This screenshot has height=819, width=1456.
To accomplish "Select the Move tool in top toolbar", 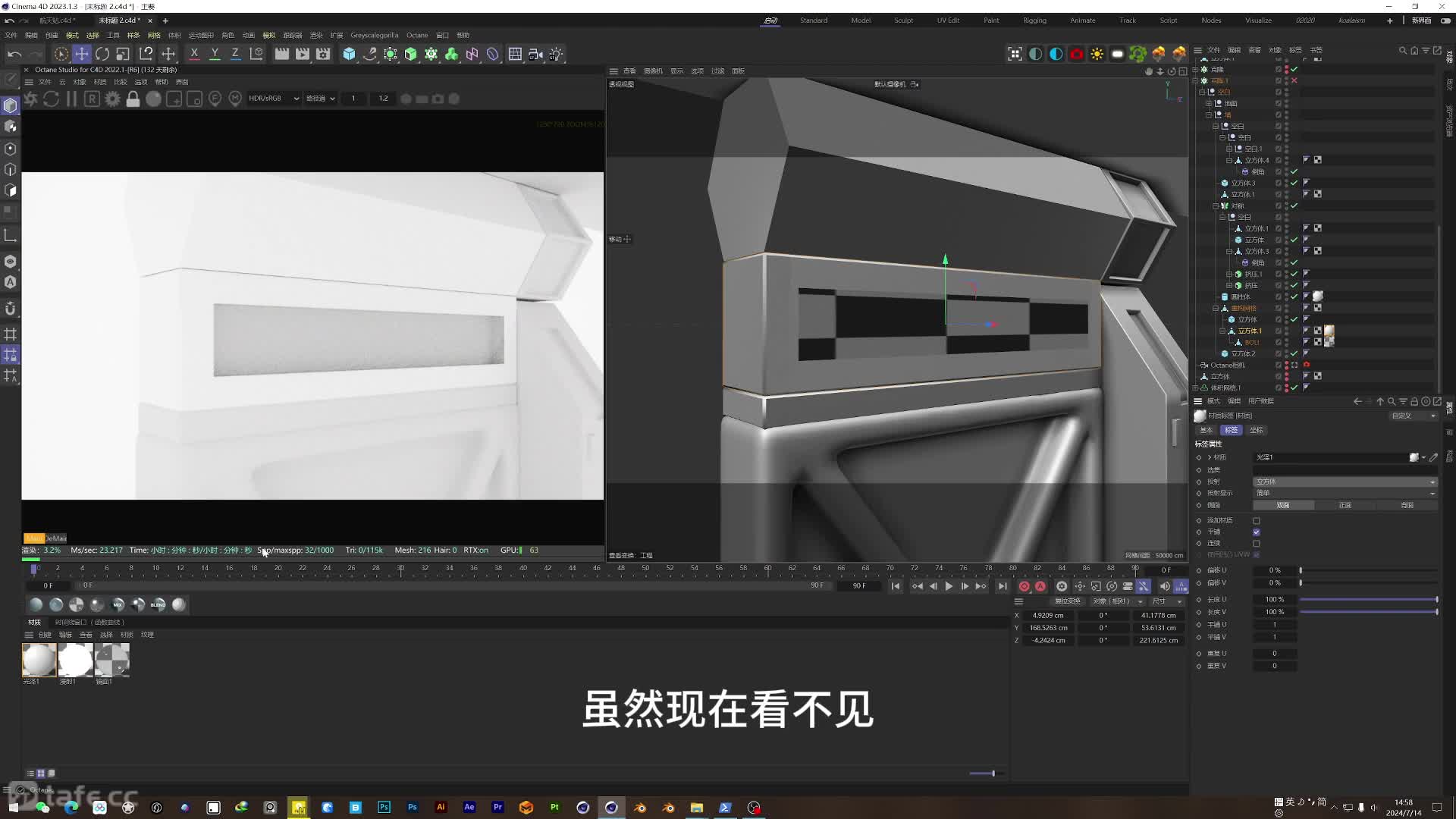I will click(x=81, y=54).
